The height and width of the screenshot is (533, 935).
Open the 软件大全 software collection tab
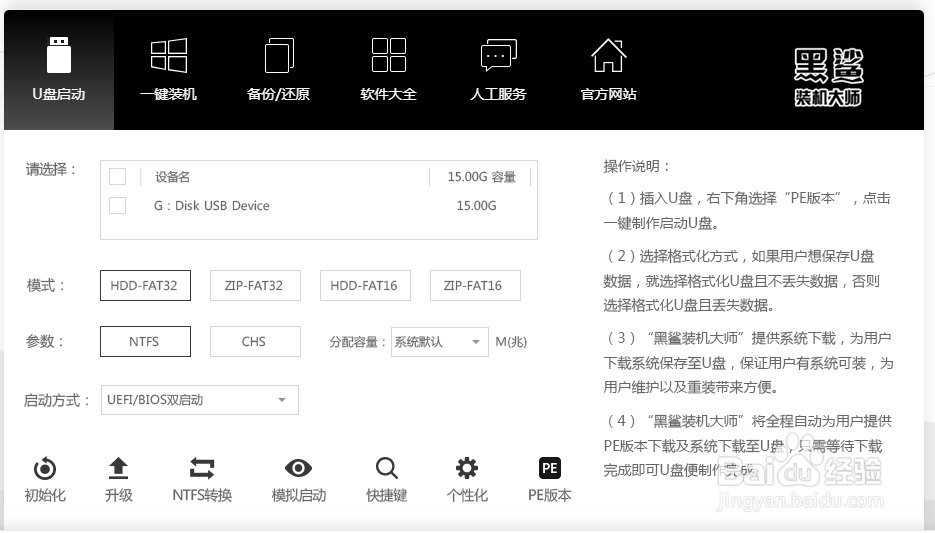388,70
